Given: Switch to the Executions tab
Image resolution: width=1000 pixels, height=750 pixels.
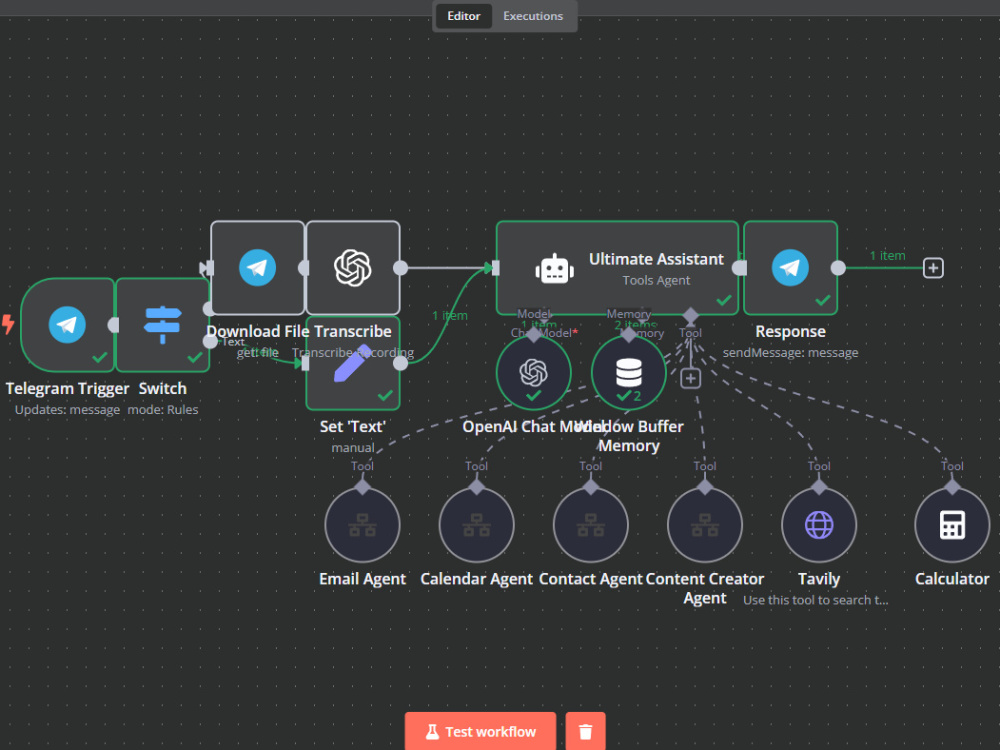Looking at the screenshot, I should (533, 16).
